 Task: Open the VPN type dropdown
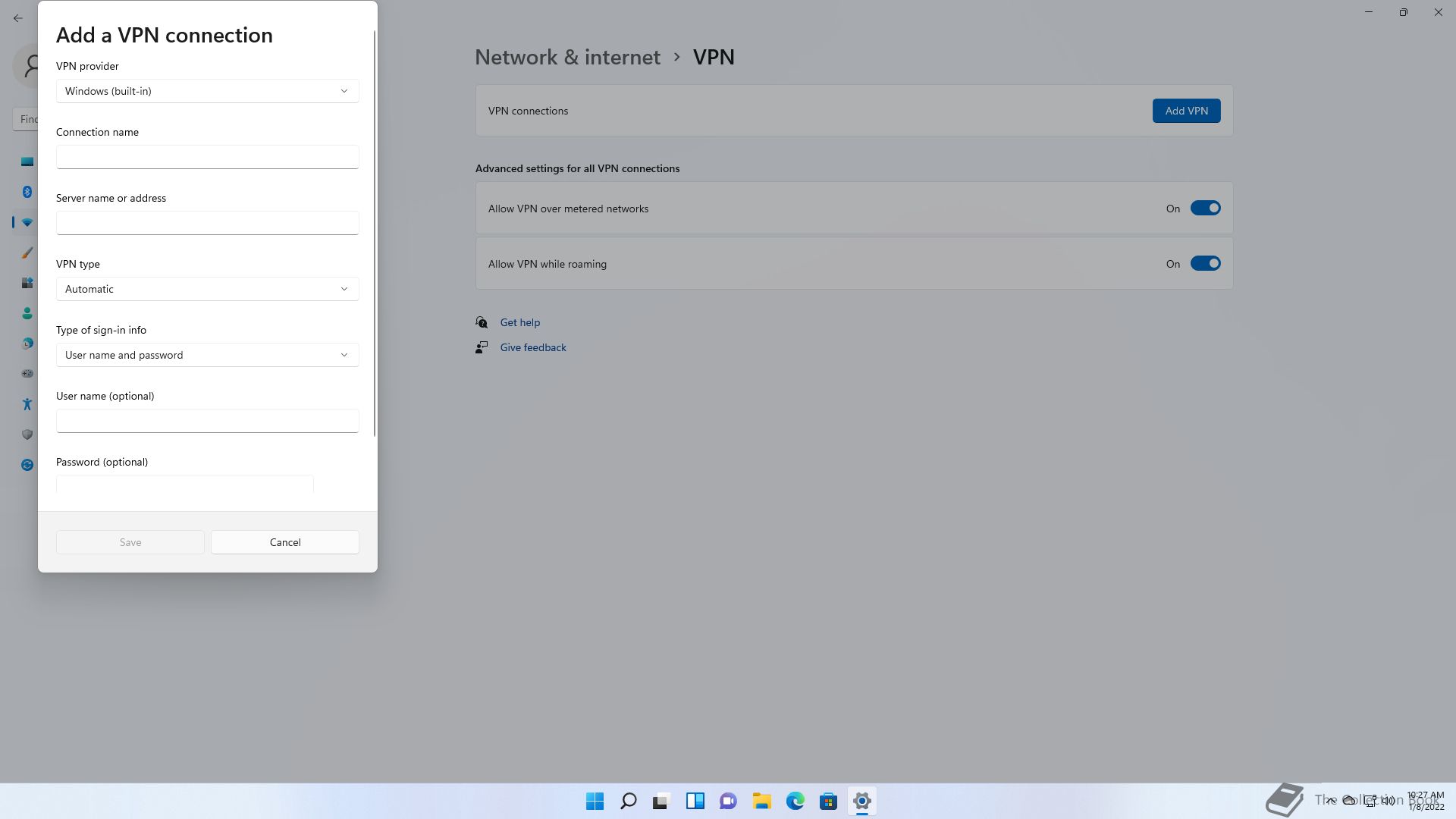click(207, 289)
